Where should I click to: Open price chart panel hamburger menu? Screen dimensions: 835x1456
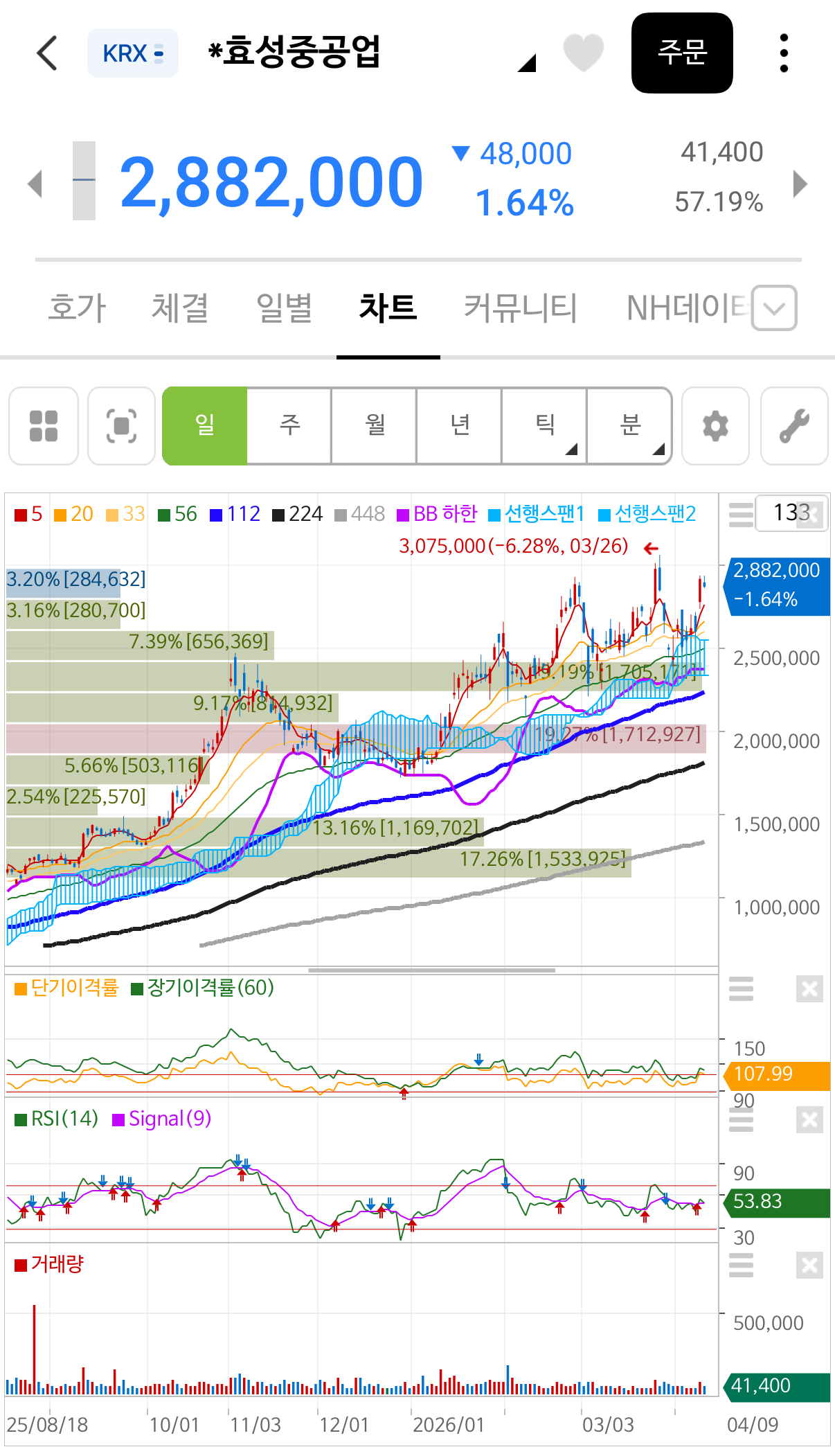[741, 515]
